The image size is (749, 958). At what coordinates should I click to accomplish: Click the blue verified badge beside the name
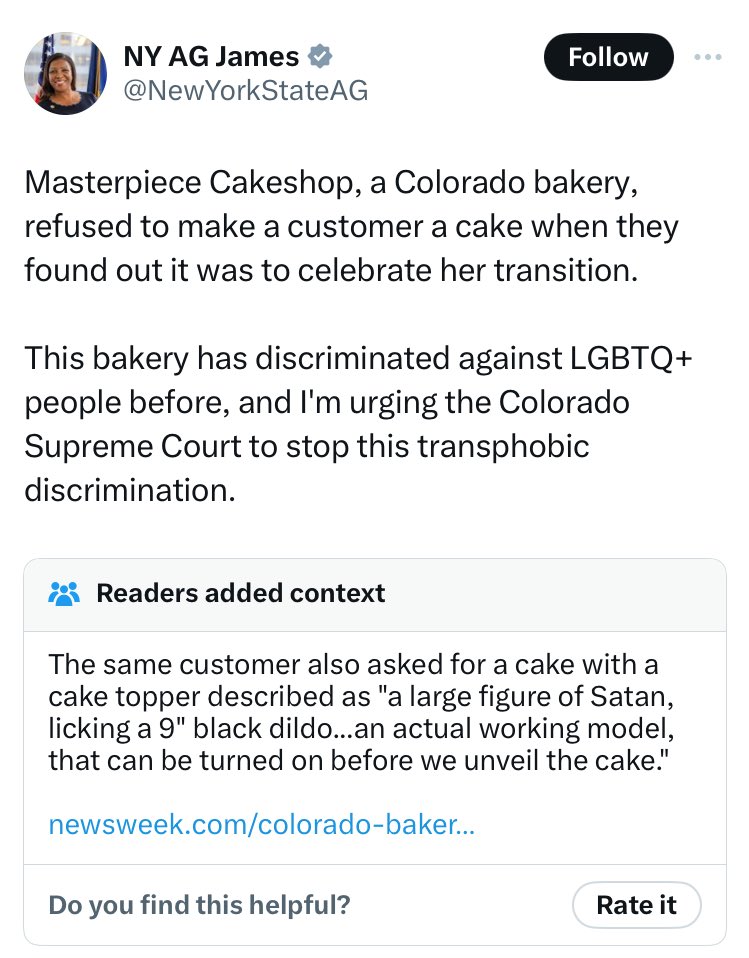tap(320, 56)
